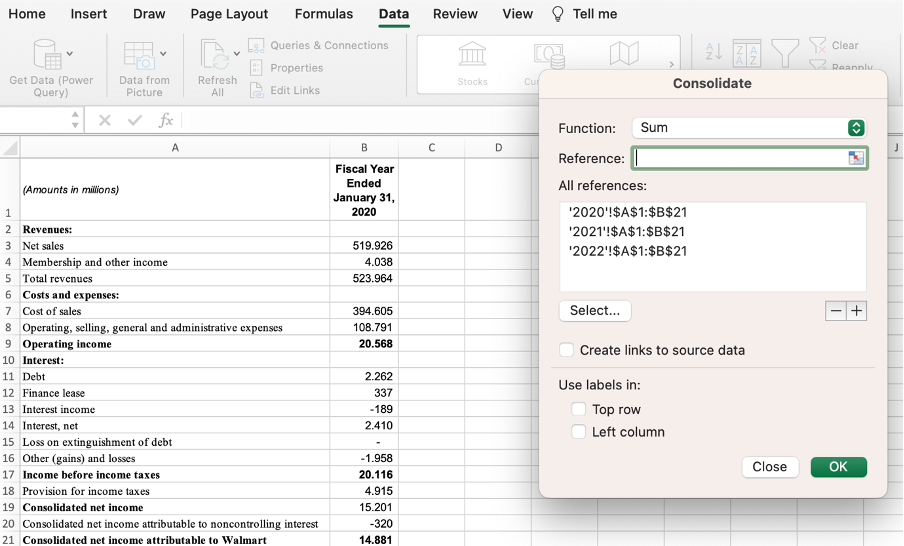
Task: Click the Data from Picture icon
Action: click(138, 55)
